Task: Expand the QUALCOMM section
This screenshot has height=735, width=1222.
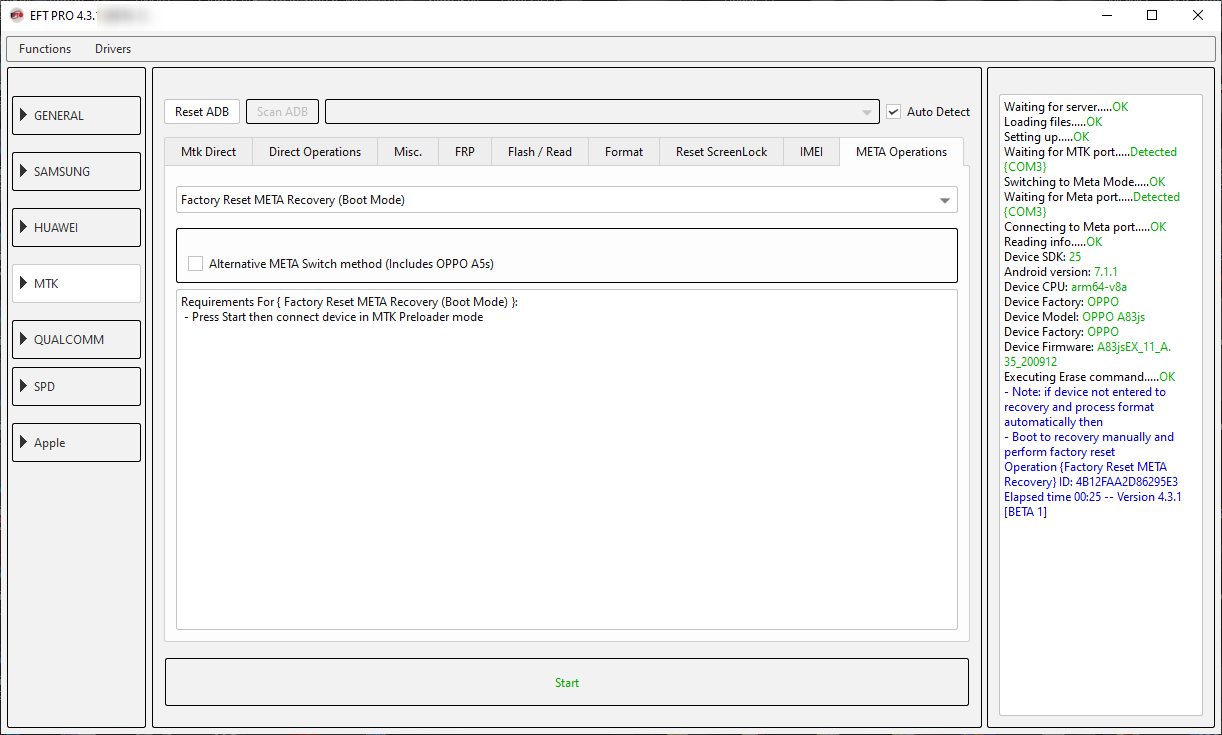Action: [76, 339]
